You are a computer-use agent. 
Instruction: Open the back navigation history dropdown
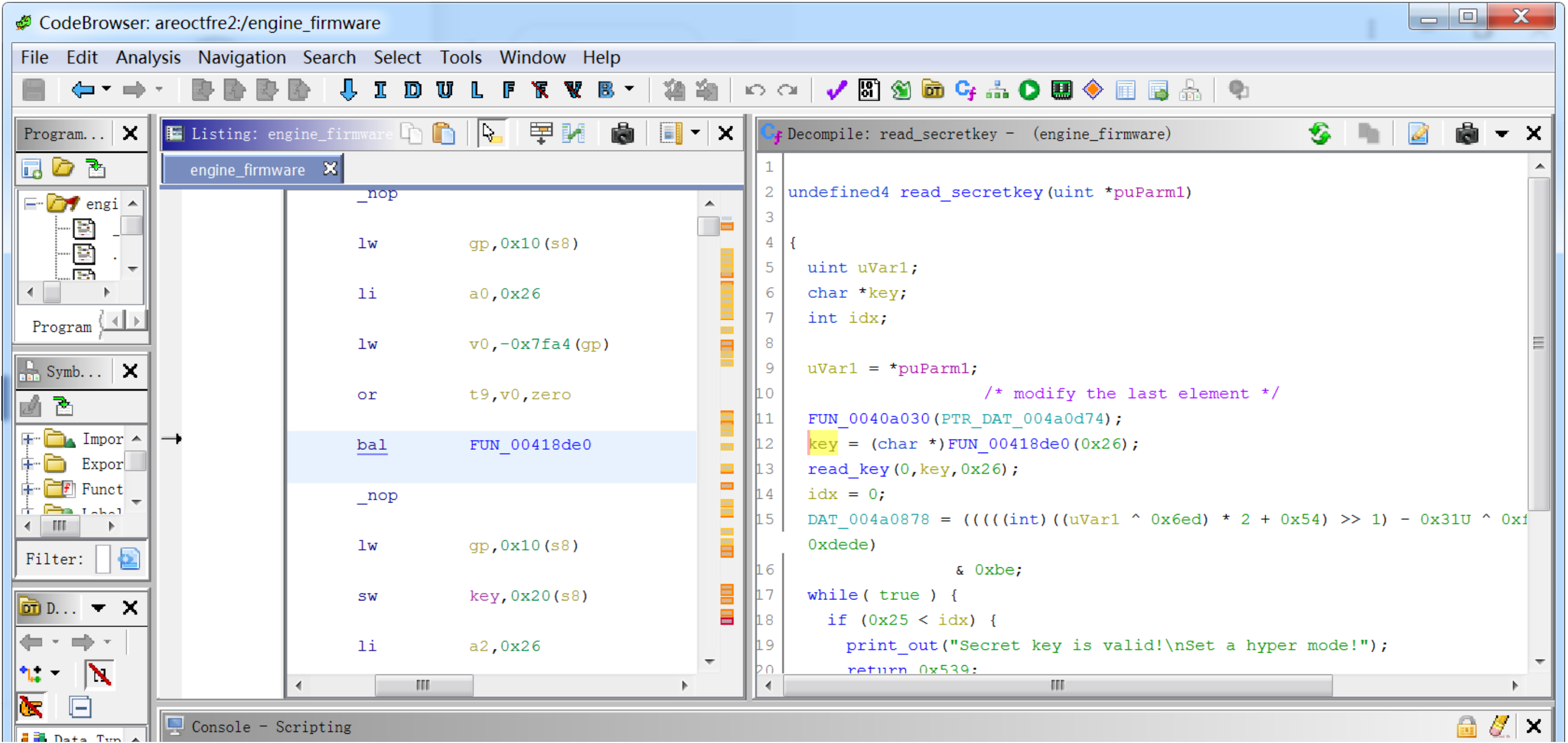tap(107, 89)
